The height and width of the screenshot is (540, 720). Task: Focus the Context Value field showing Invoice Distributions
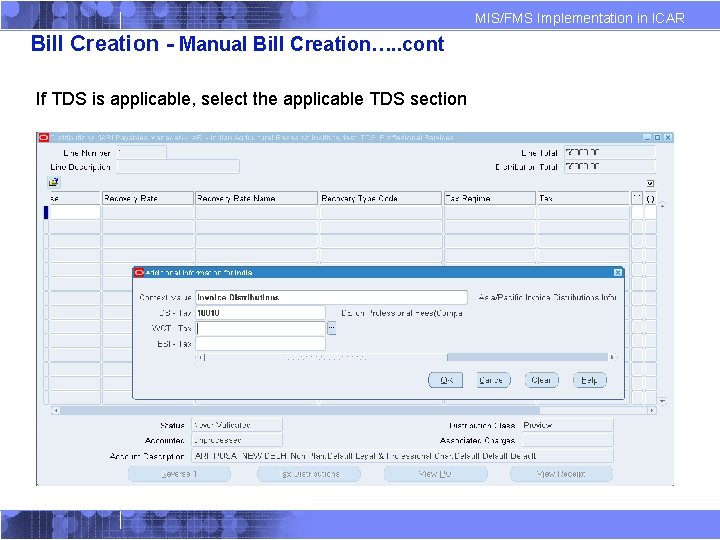coord(331,297)
